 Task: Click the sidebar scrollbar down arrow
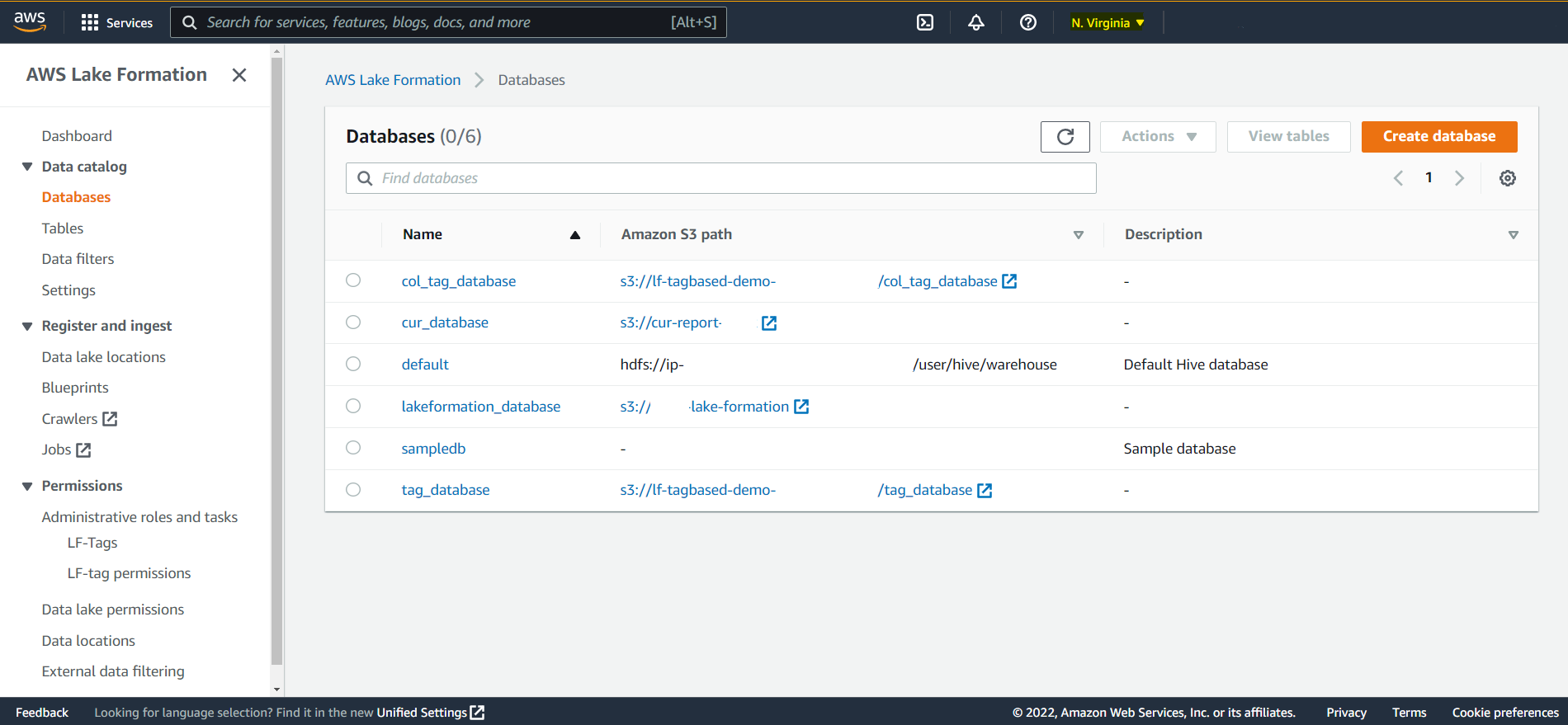click(x=276, y=690)
